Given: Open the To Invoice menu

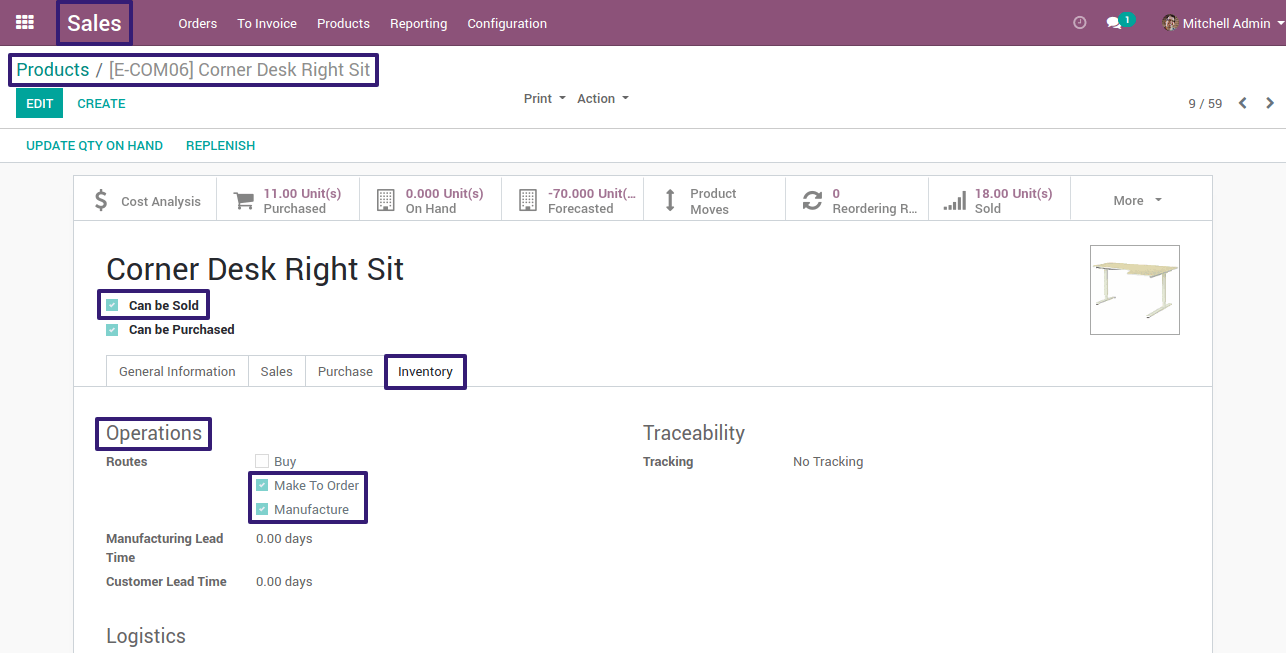Looking at the screenshot, I should tap(267, 23).
